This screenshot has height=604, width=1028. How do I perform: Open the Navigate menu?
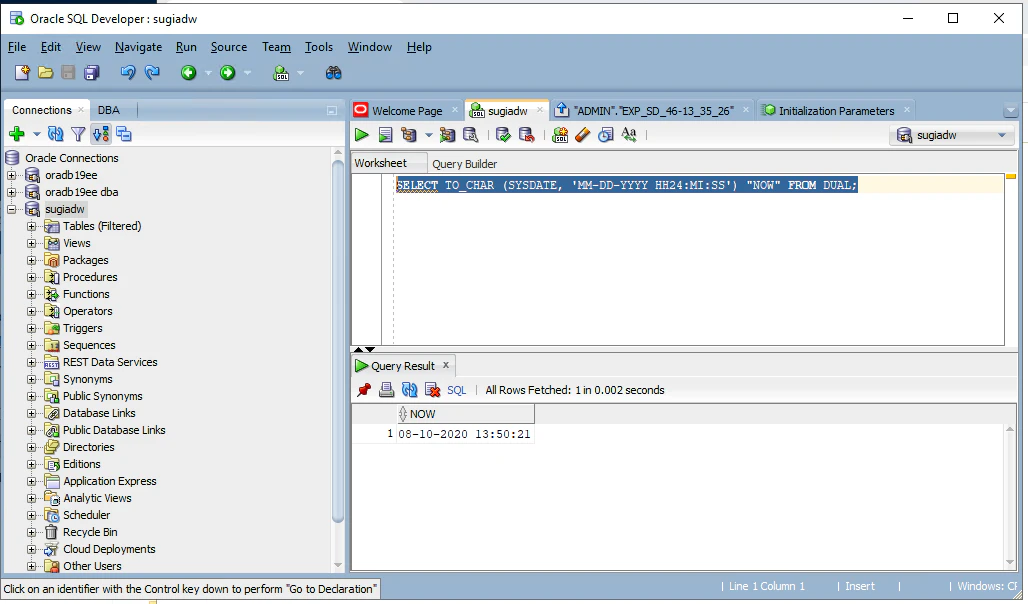(x=138, y=47)
